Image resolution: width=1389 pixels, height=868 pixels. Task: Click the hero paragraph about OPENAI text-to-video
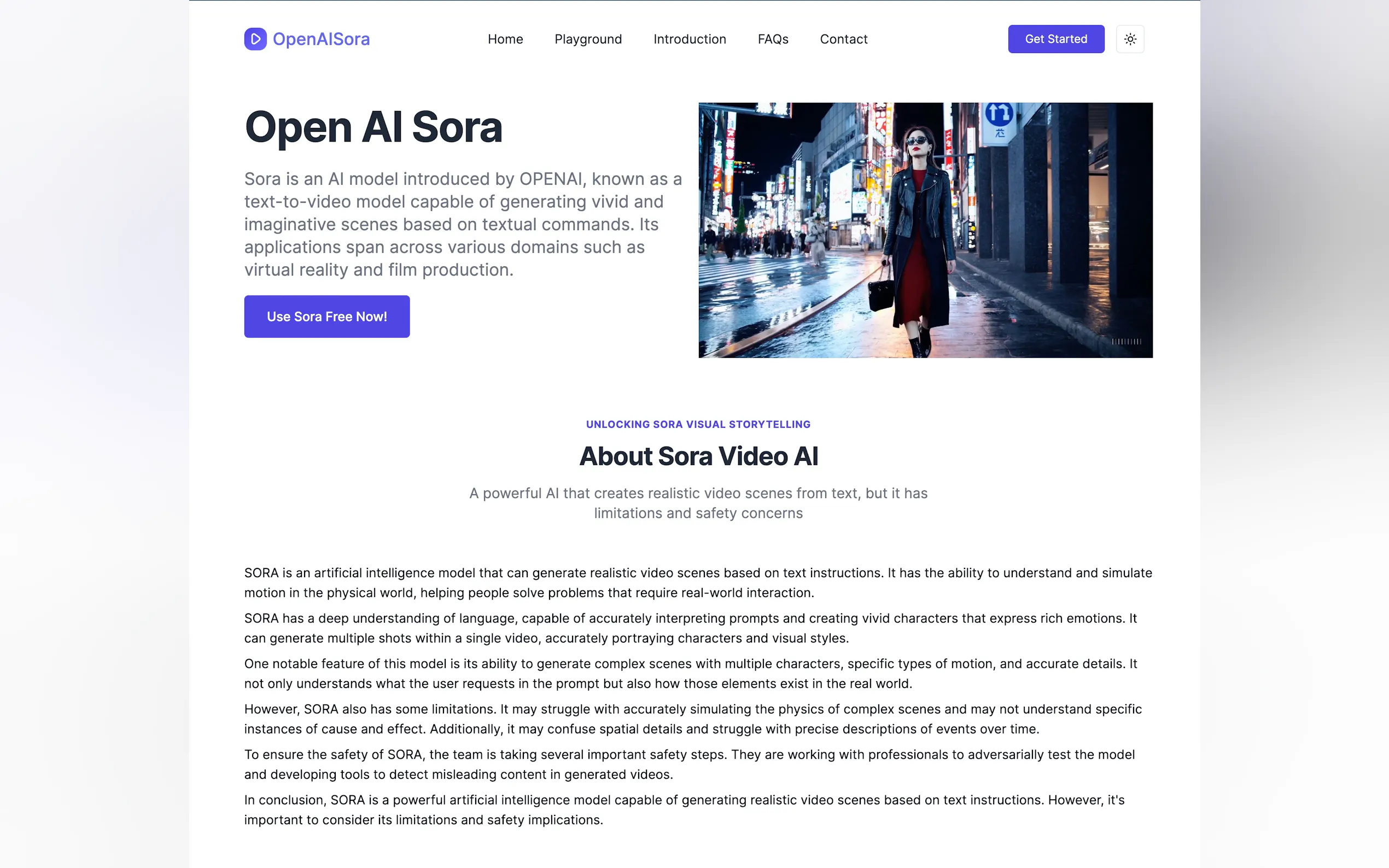click(x=462, y=224)
